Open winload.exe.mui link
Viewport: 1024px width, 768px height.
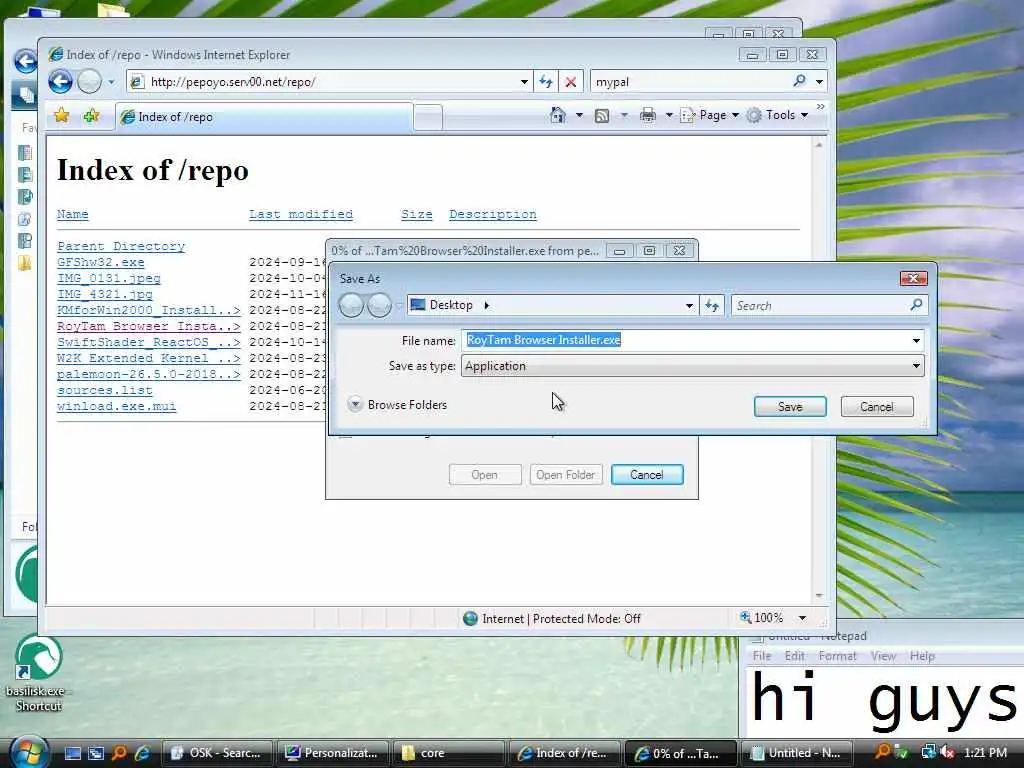click(x=116, y=406)
